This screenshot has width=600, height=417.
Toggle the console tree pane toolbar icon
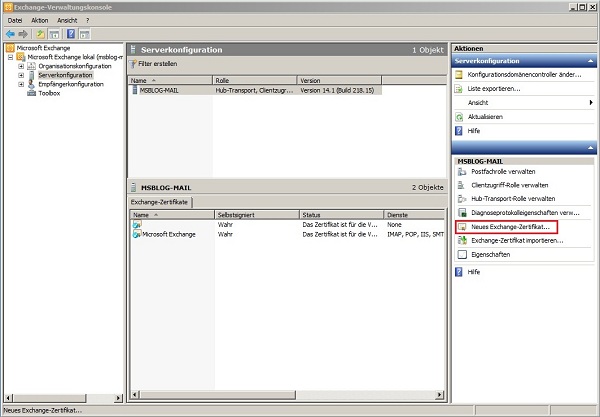click(54, 34)
